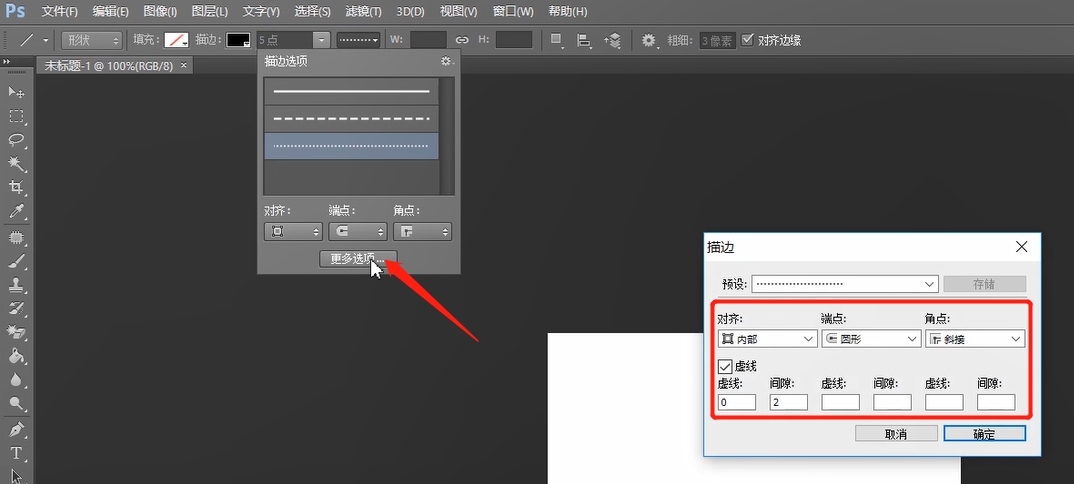Click the first 间隙 field containing 2
The image size is (1074, 484).
click(788, 402)
